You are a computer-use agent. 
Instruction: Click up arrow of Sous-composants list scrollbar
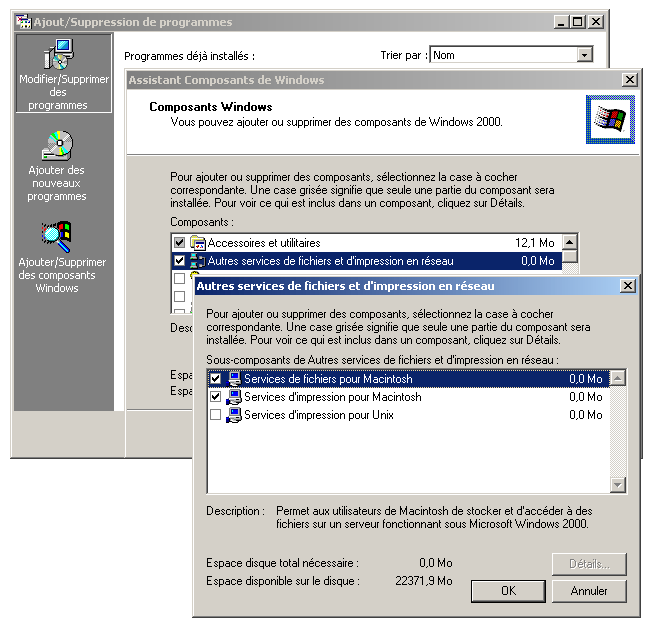618,378
